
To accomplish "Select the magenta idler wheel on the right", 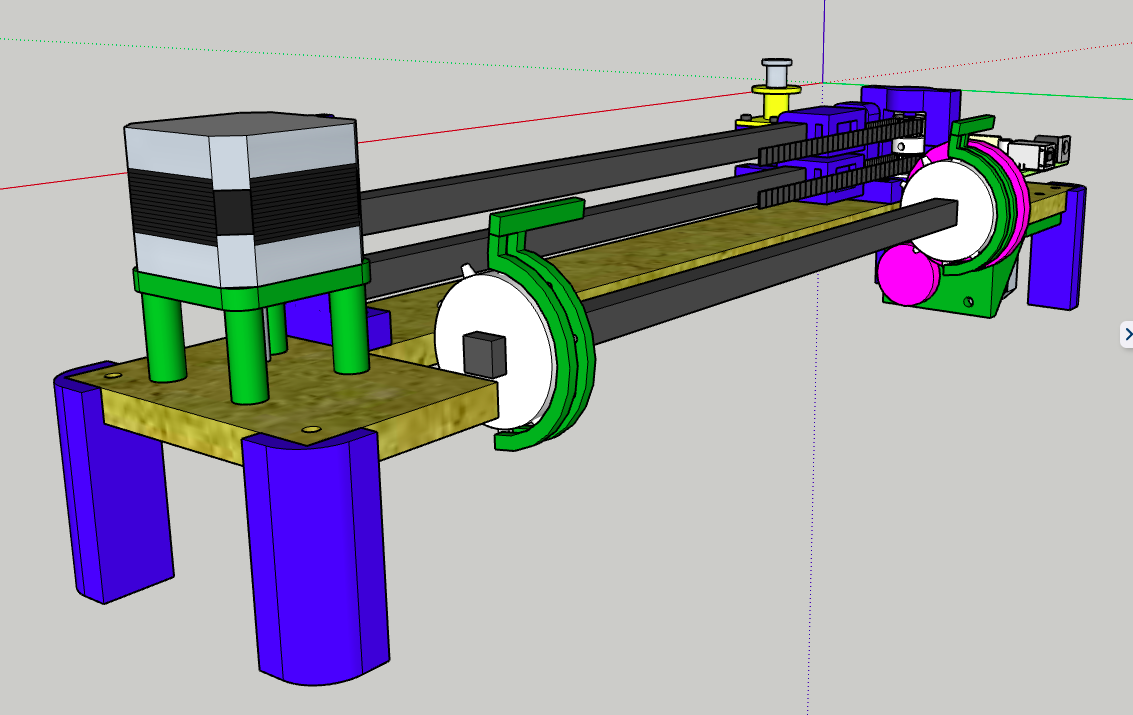I will click(x=905, y=277).
